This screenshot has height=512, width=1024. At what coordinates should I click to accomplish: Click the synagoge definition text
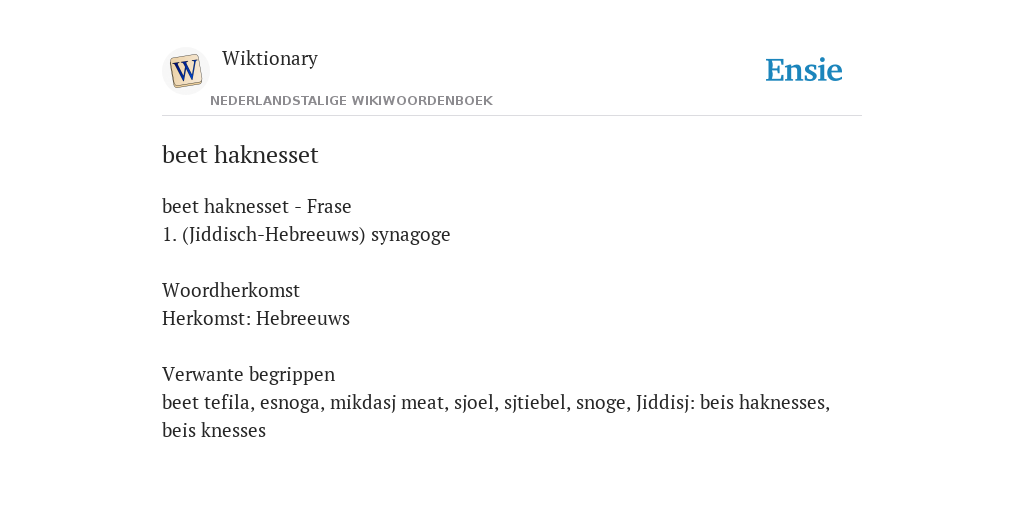coord(411,235)
